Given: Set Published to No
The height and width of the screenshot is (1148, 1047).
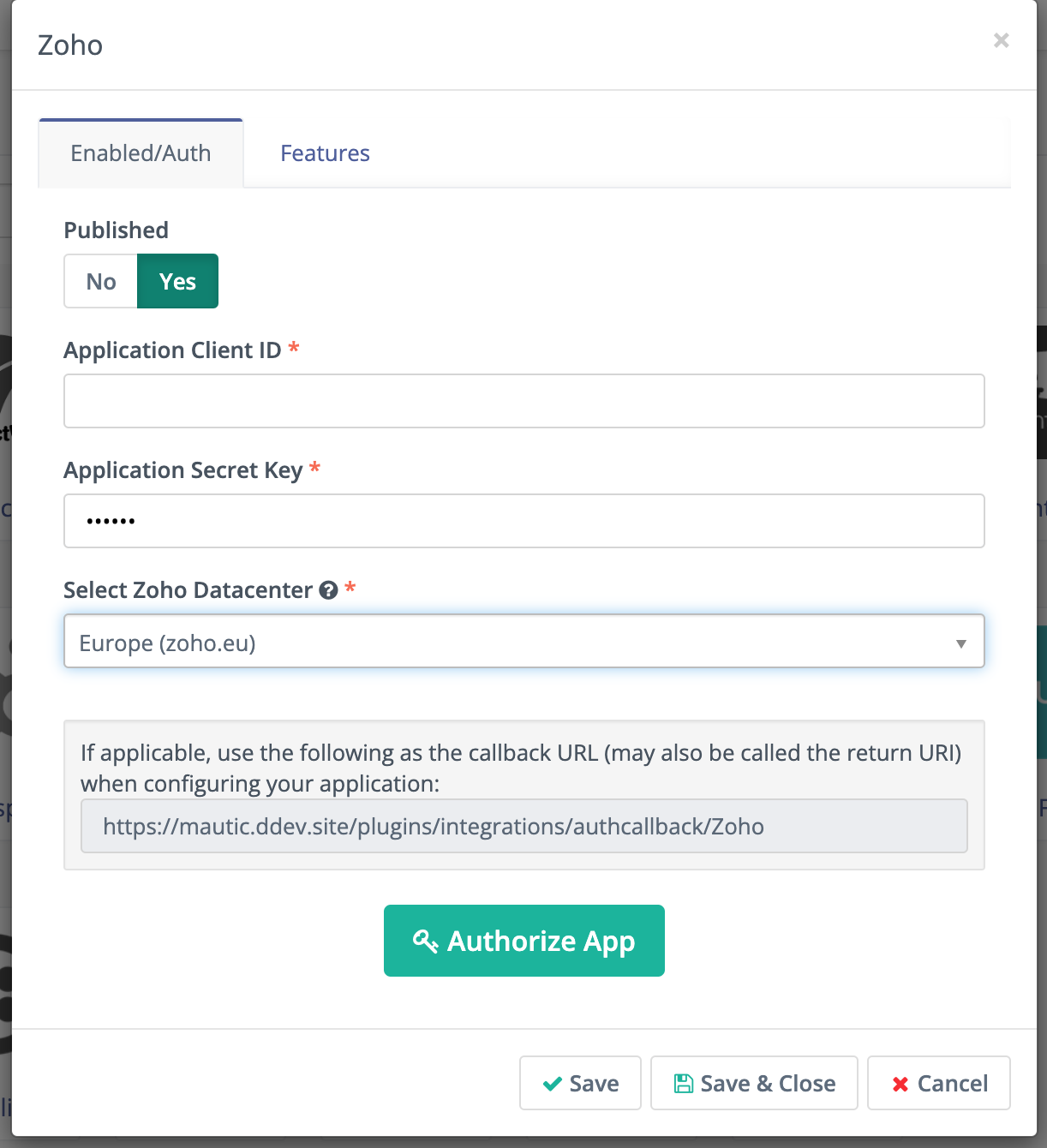Looking at the screenshot, I should [101, 281].
